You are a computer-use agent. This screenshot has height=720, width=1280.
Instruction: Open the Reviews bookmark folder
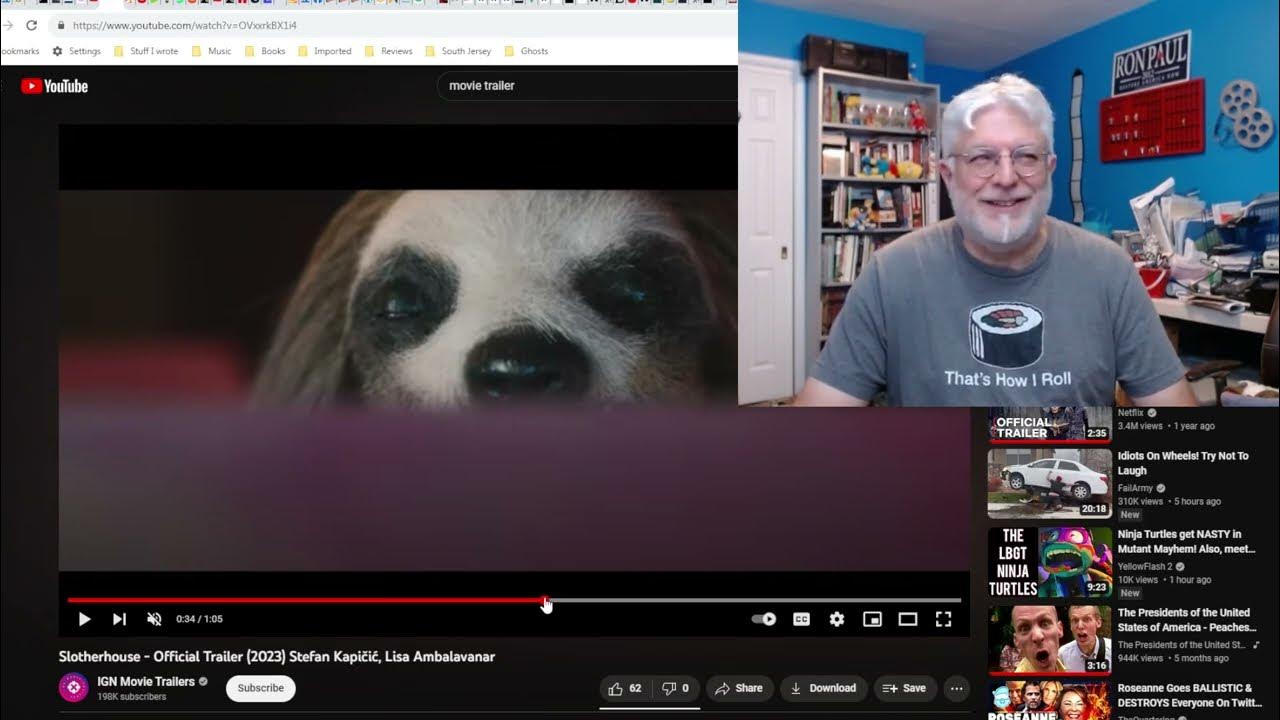click(388, 51)
